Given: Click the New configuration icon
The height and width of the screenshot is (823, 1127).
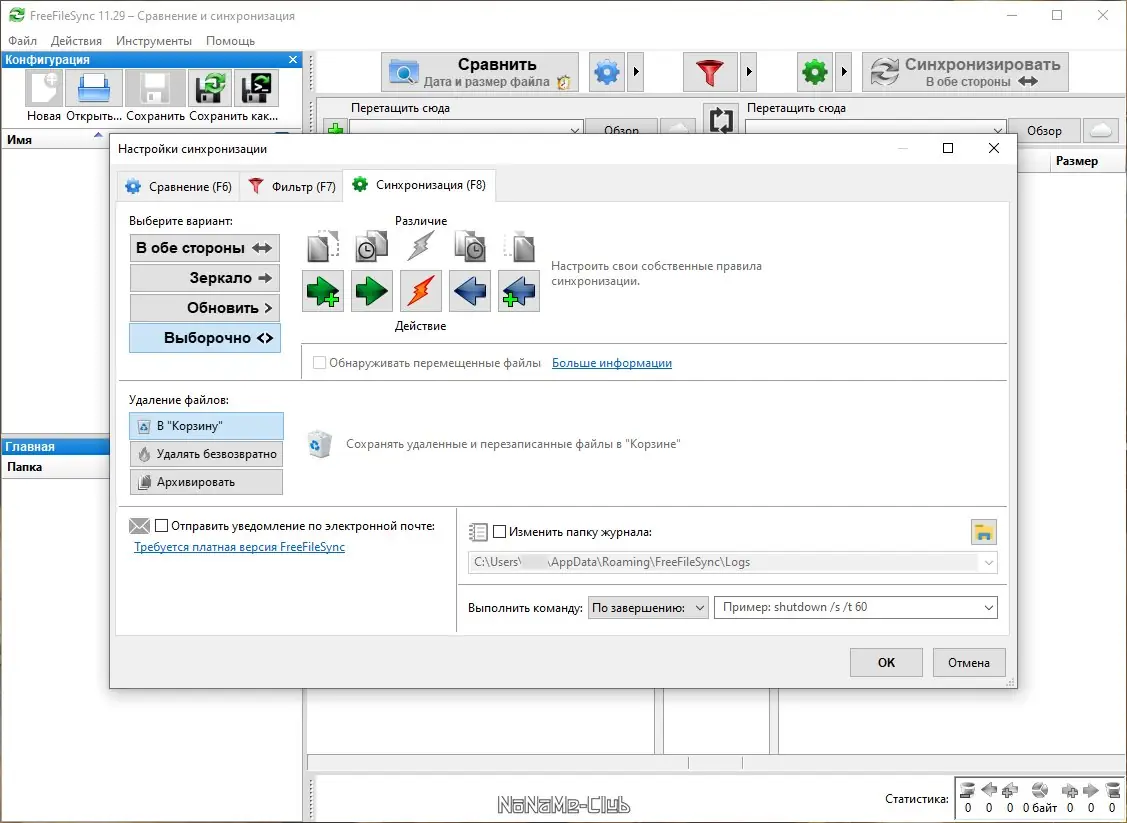Looking at the screenshot, I should click(x=44, y=88).
